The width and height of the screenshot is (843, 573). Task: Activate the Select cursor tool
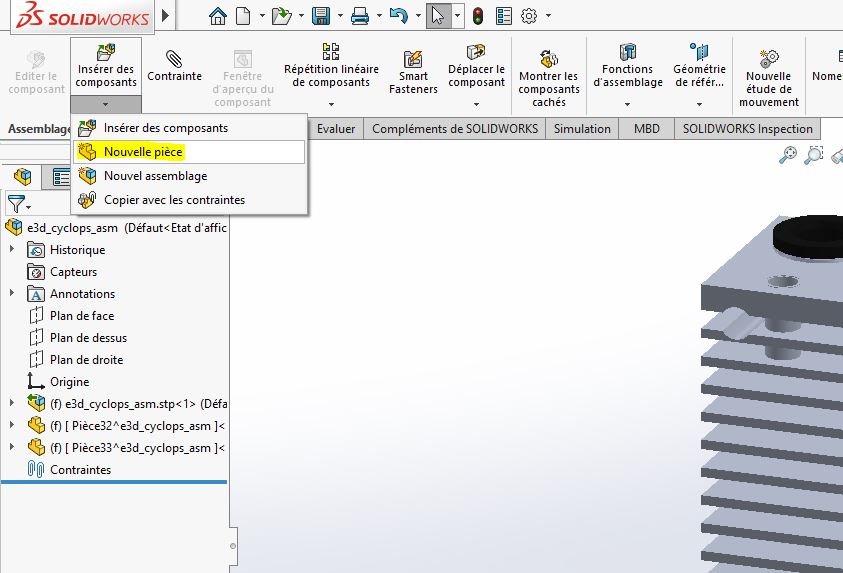(x=439, y=16)
